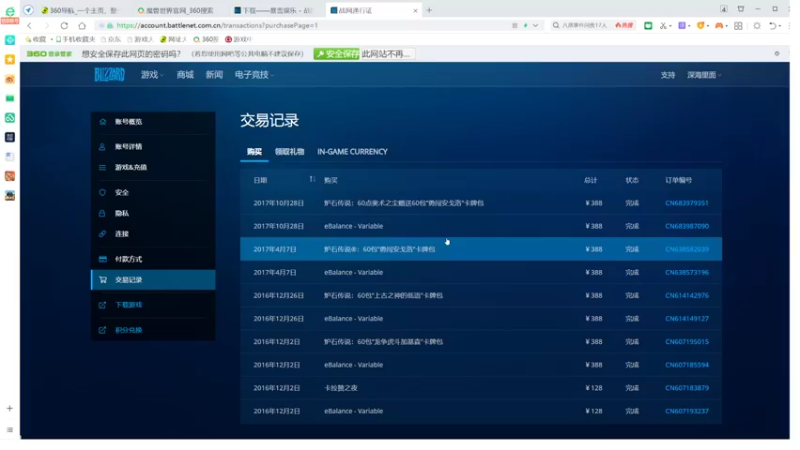This screenshot has width=800, height=450.
Task: Click the green square toolbar icon
Action: pos(648,26)
